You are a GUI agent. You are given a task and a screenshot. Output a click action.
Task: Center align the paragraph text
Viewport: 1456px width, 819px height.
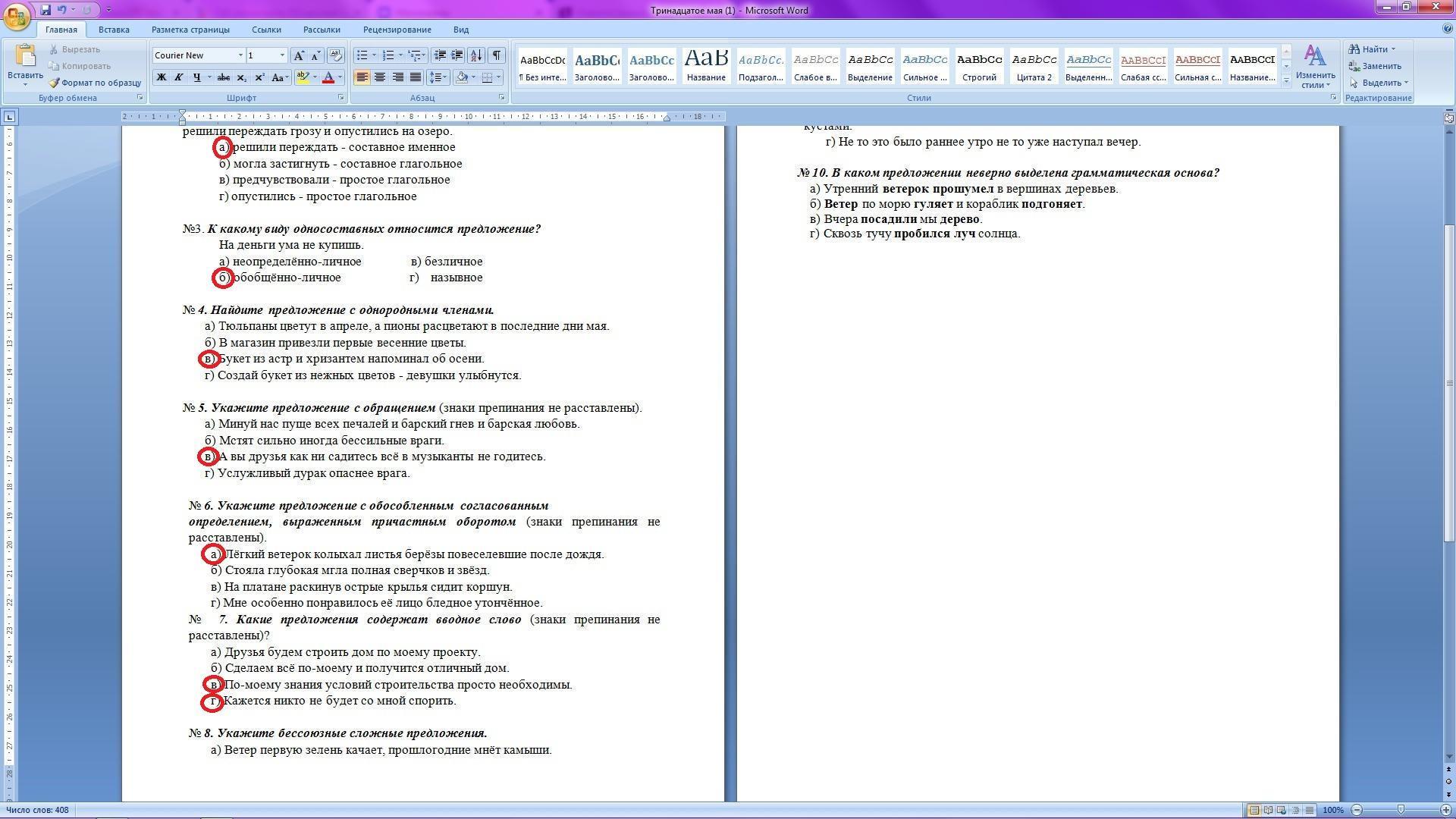pyautogui.click(x=380, y=77)
